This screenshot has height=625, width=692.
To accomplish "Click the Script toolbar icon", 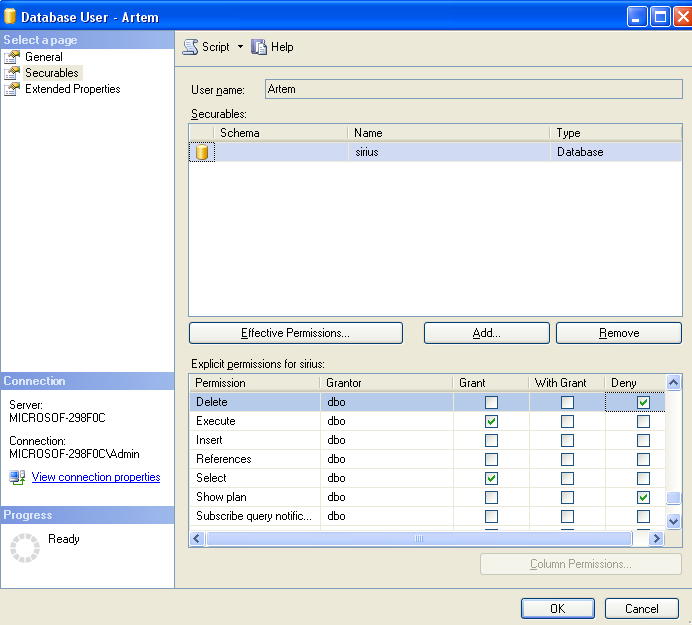I will [x=190, y=47].
